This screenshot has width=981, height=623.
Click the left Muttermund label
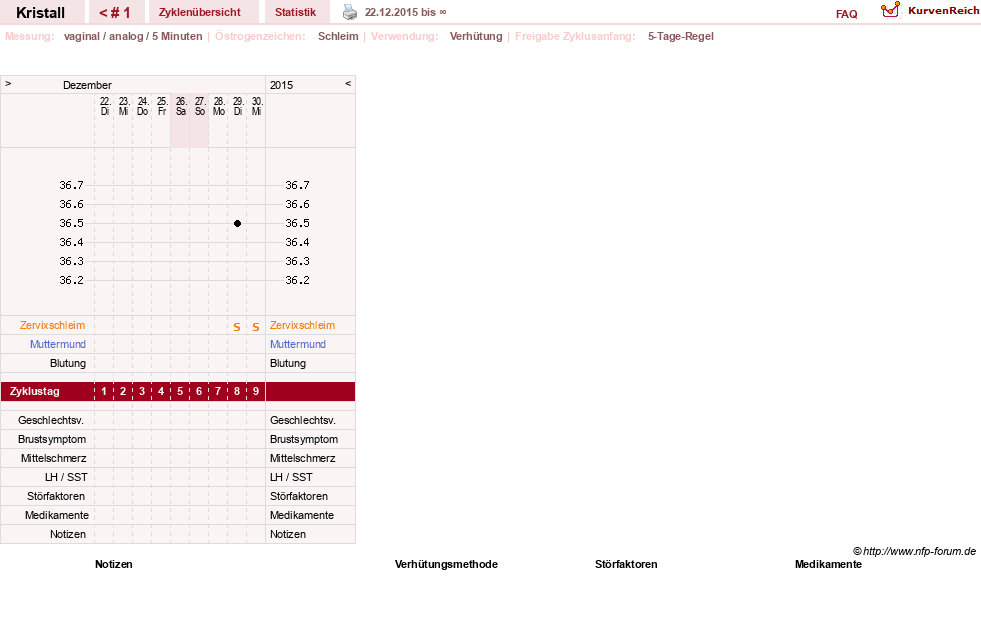point(58,344)
